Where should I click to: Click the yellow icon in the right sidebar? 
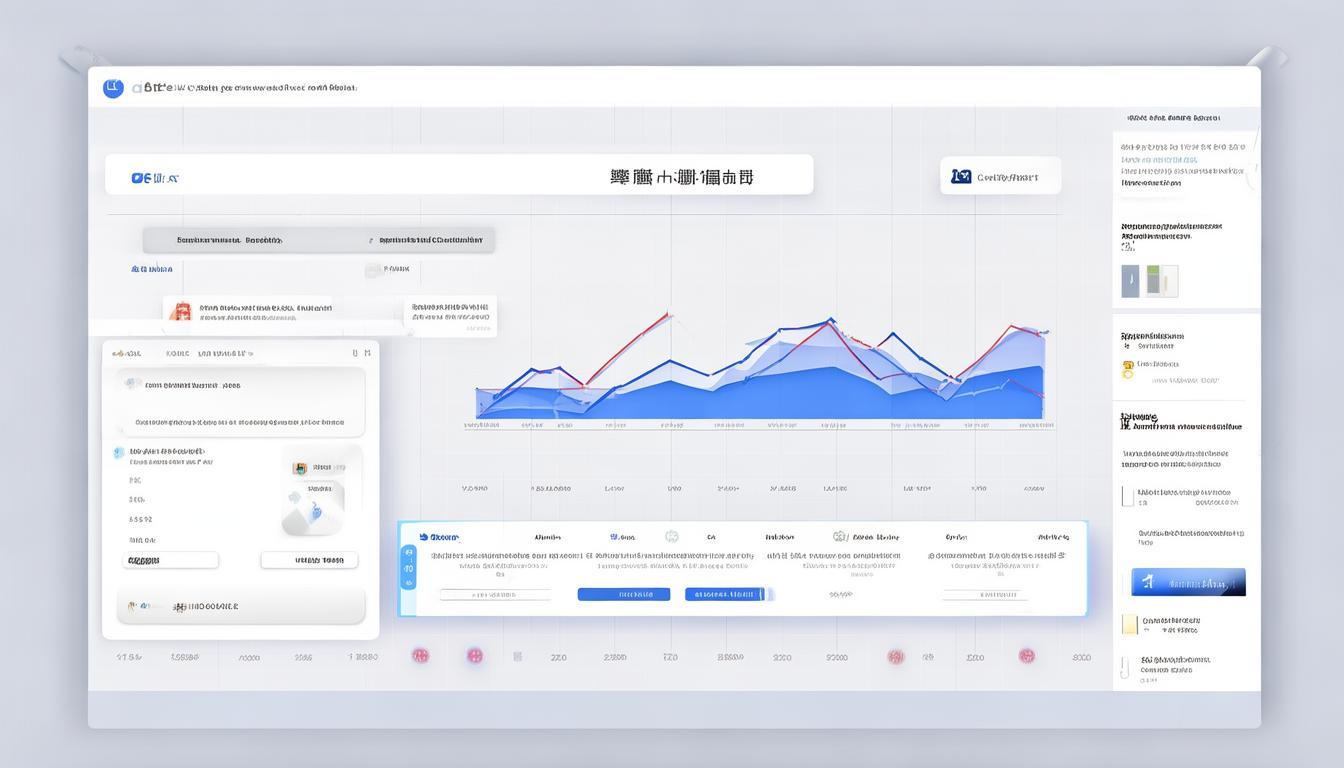click(x=1128, y=369)
